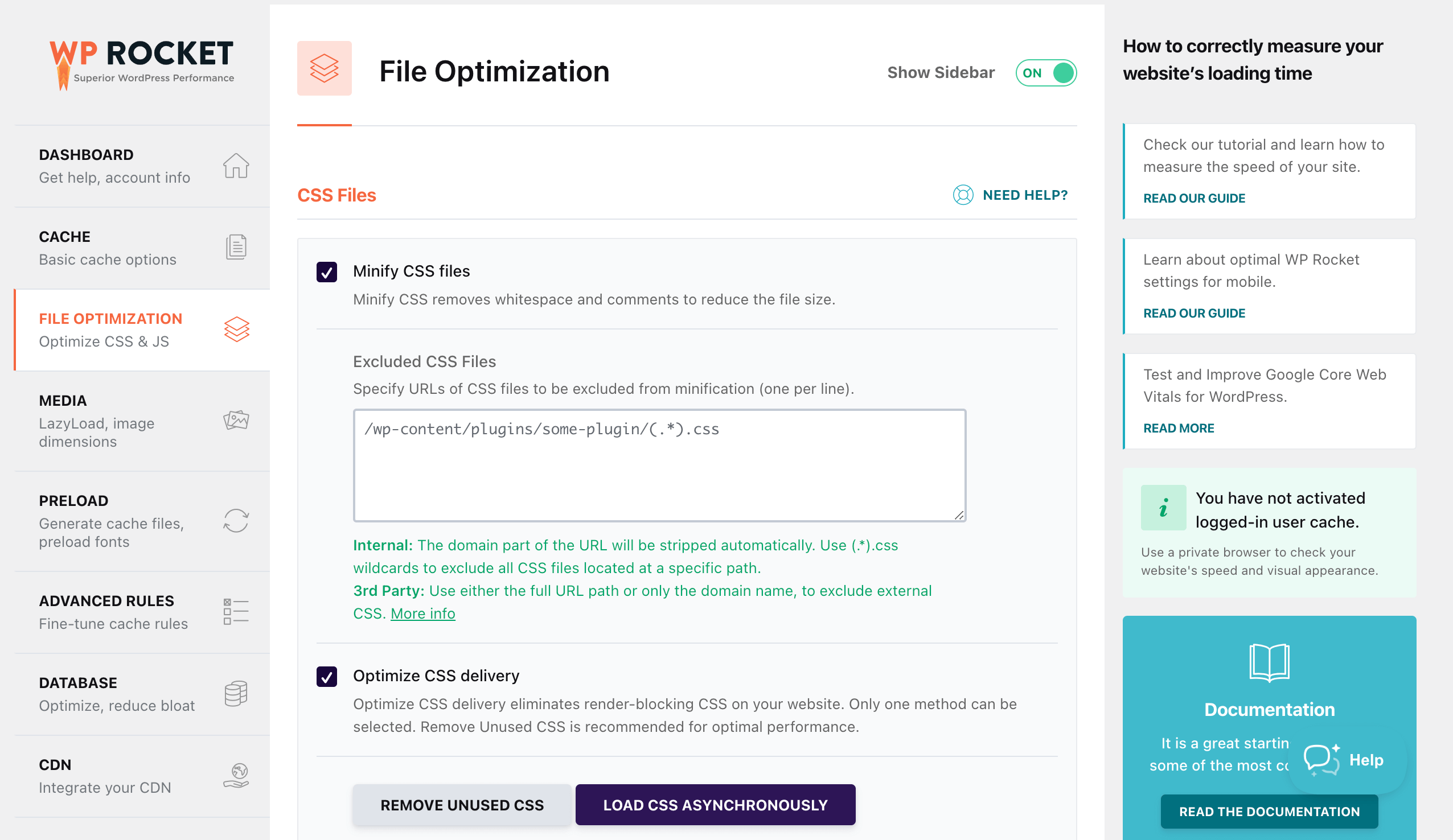The image size is (1453, 840).
Task: Click the Documentation open book icon
Action: [x=1269, y=663]
